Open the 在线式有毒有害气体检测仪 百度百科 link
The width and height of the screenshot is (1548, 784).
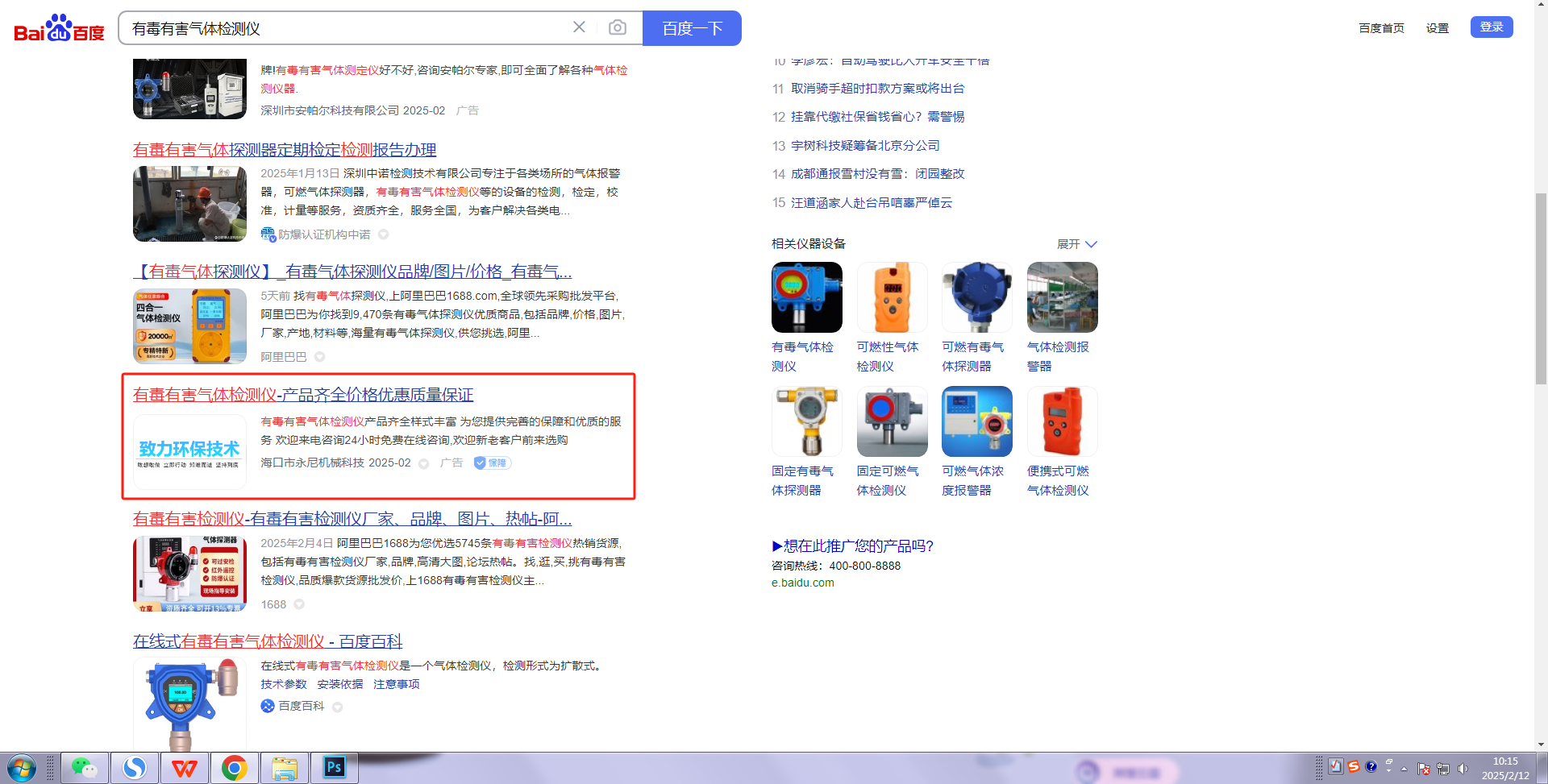pyautogui.click(x=268, y=641)
